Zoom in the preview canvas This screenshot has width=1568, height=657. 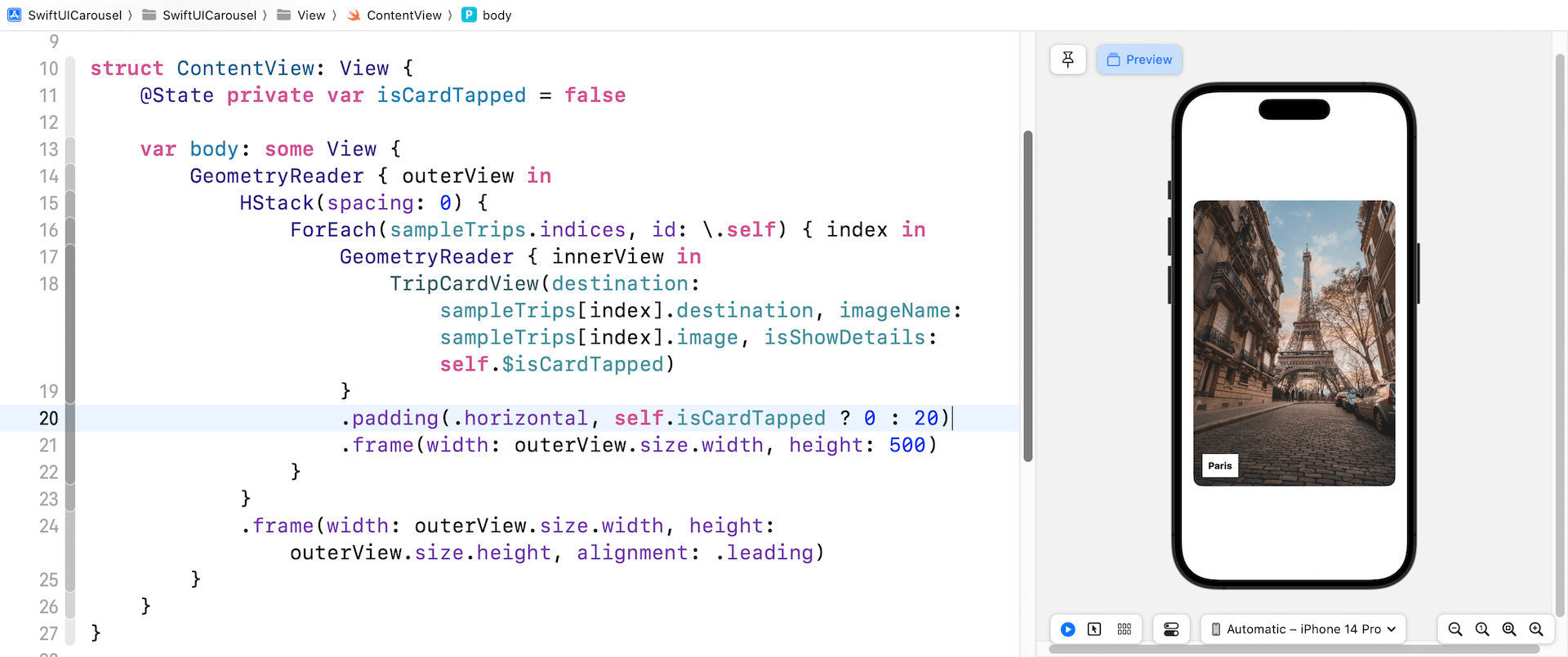[x=1536, y=629]
